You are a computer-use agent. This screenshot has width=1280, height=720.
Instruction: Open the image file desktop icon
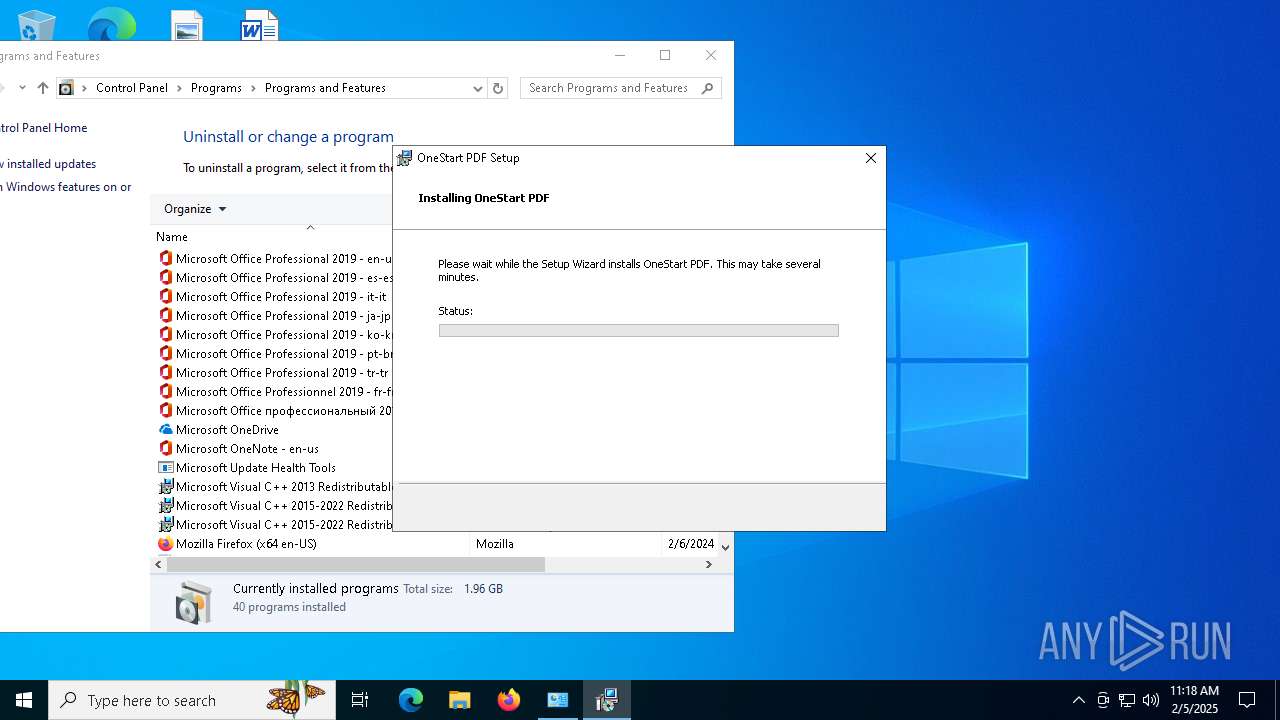click(187, 26)
